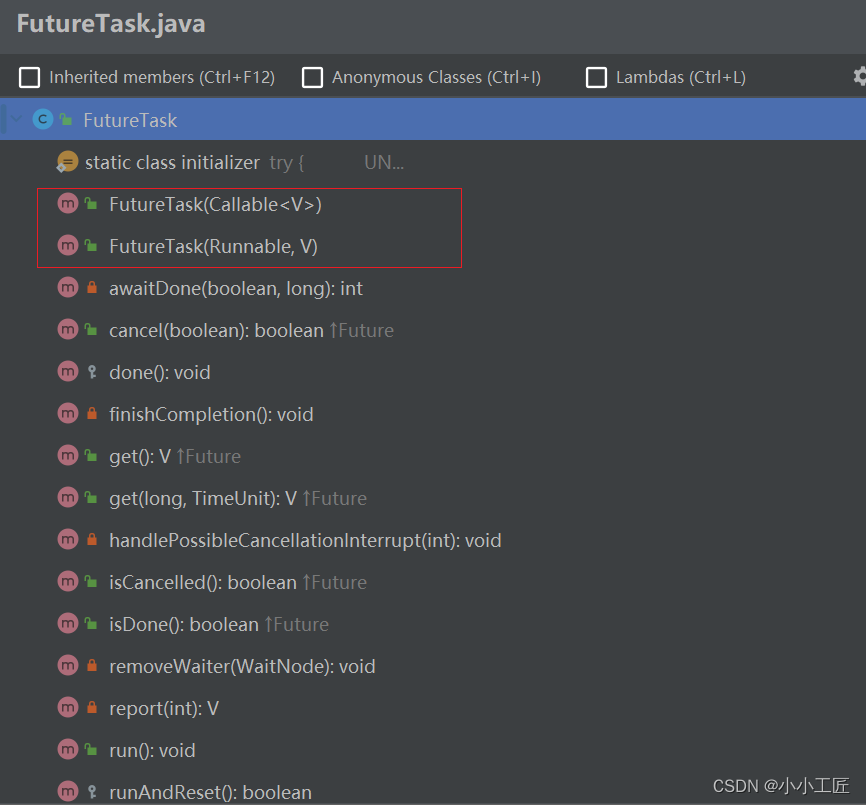Viewport: 866px width, 805px height.
Task: Click the method icon beside FutureTask(Callable<V>)
Action: pyautogui.click(x=67, y=204)
